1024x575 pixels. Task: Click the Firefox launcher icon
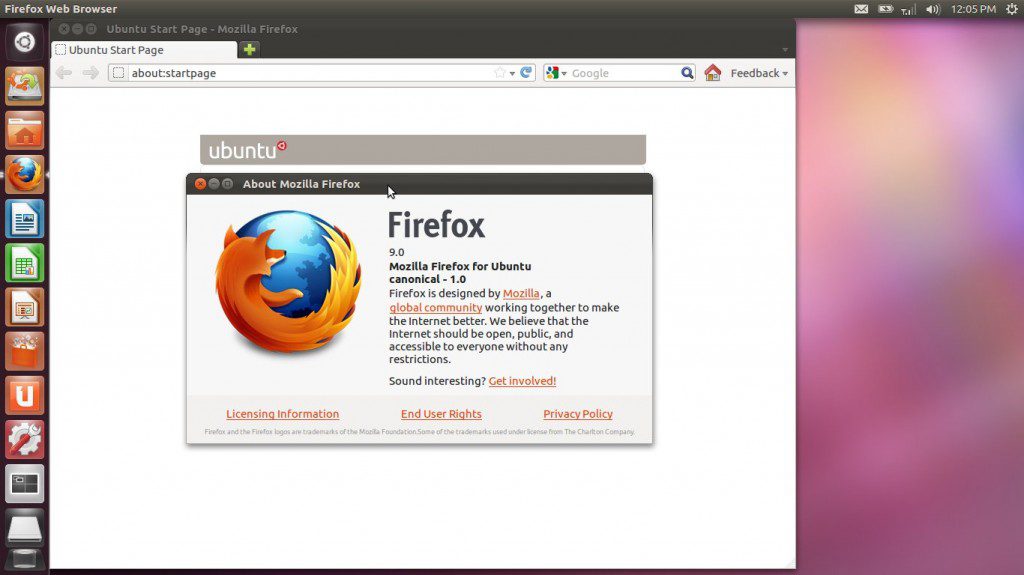coord(25,174)
